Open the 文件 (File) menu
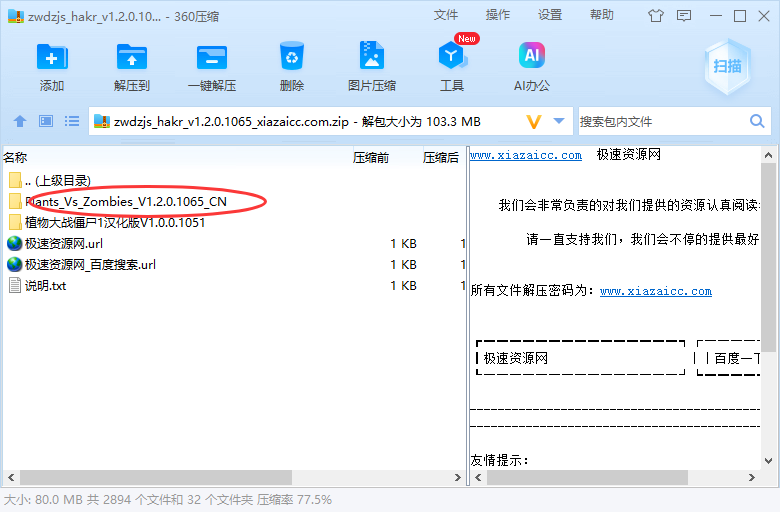The height and width of the screenshot is (512, 780). (x=446, y=15)
